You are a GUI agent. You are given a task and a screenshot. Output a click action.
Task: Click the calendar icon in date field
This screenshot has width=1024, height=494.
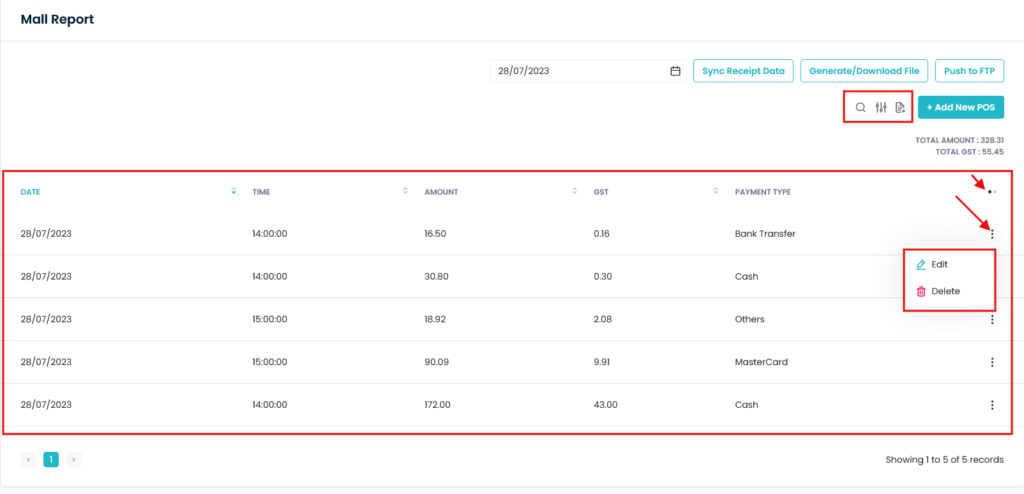click(x=675, y=71)
